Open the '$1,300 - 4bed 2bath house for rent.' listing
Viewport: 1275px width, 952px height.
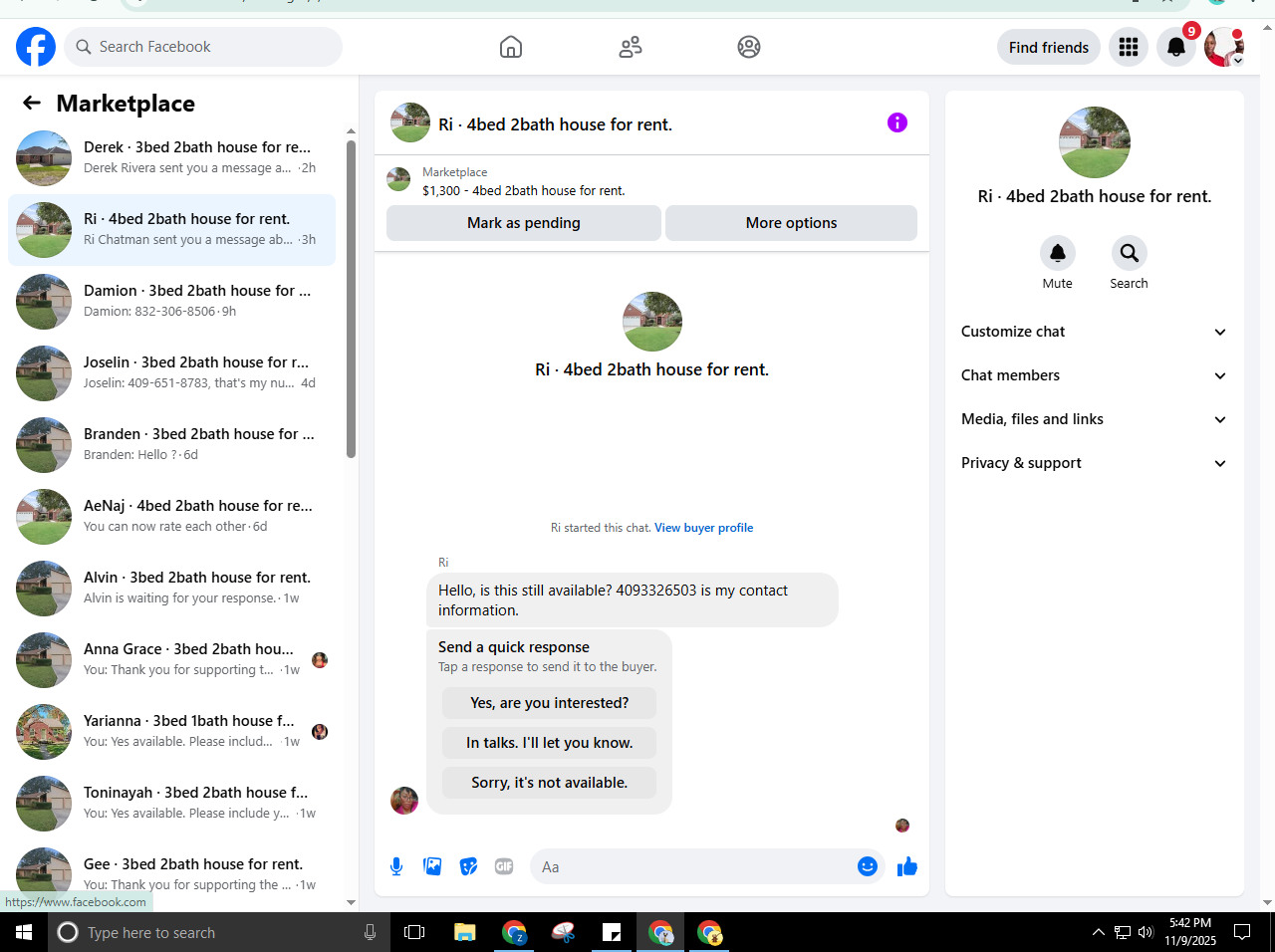[x=524, y=190]
